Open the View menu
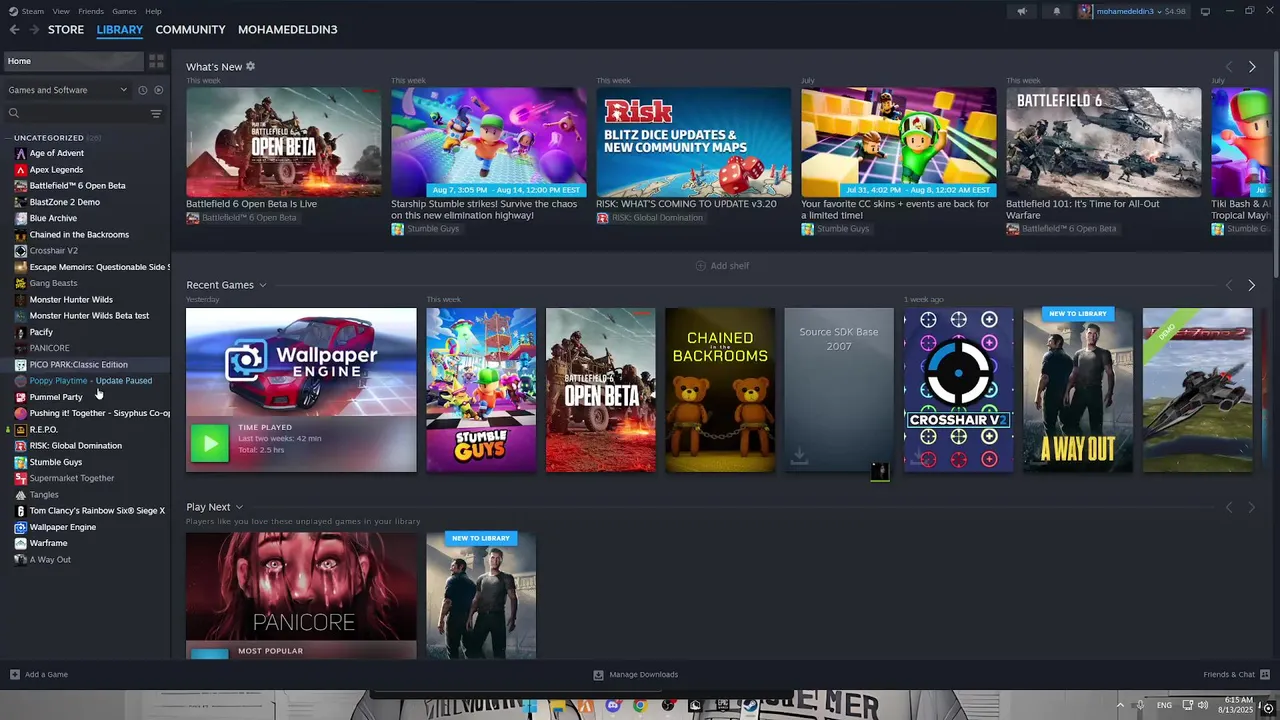This screenshot has height=720, width=1280. pyautogui.click(x=61, y=11)
